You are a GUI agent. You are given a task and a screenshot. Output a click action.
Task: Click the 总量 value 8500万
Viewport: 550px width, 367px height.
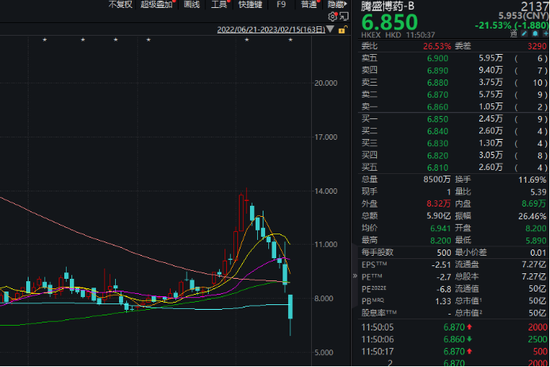[437, 180]
